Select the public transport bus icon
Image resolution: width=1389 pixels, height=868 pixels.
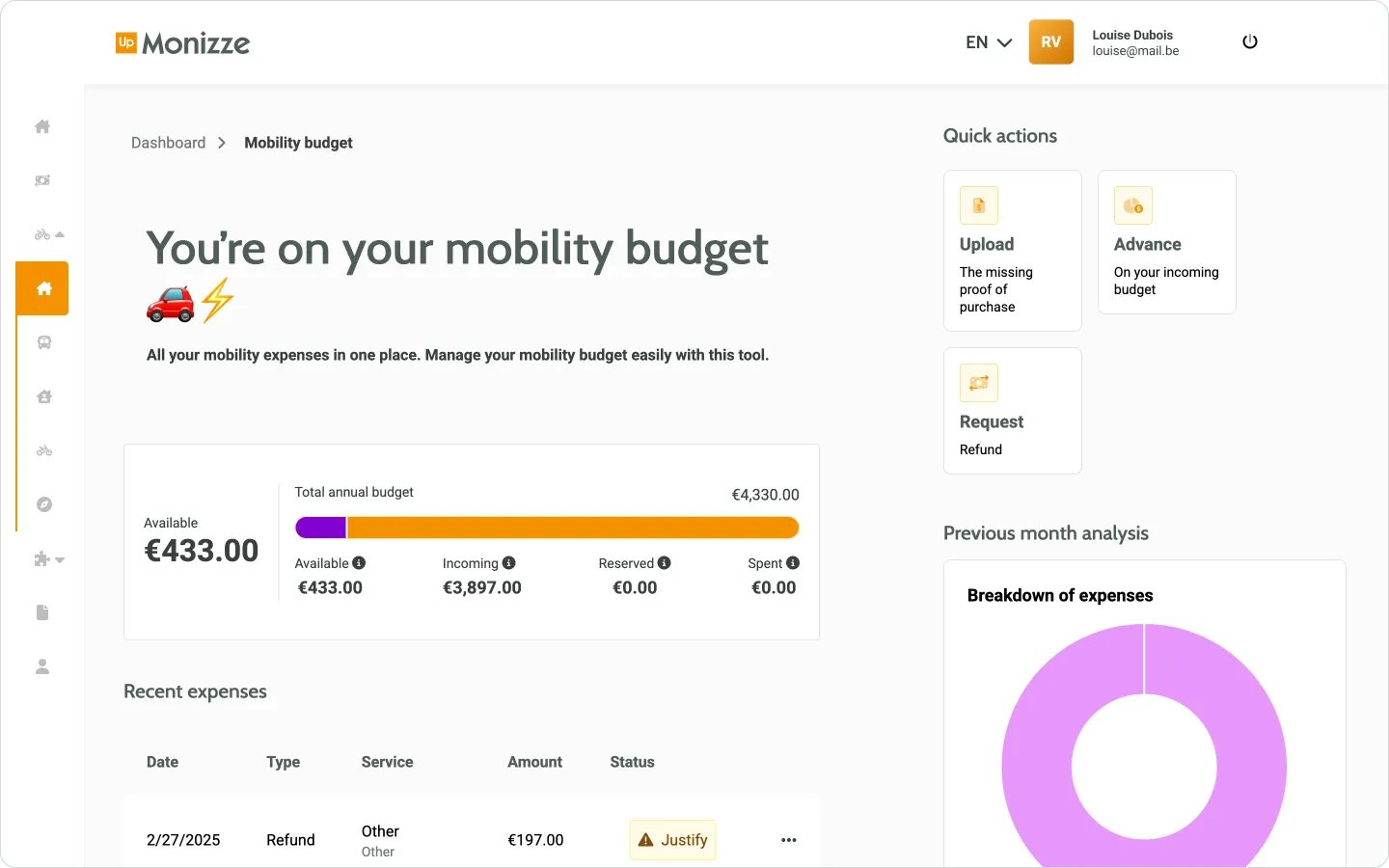coord(42,342)
